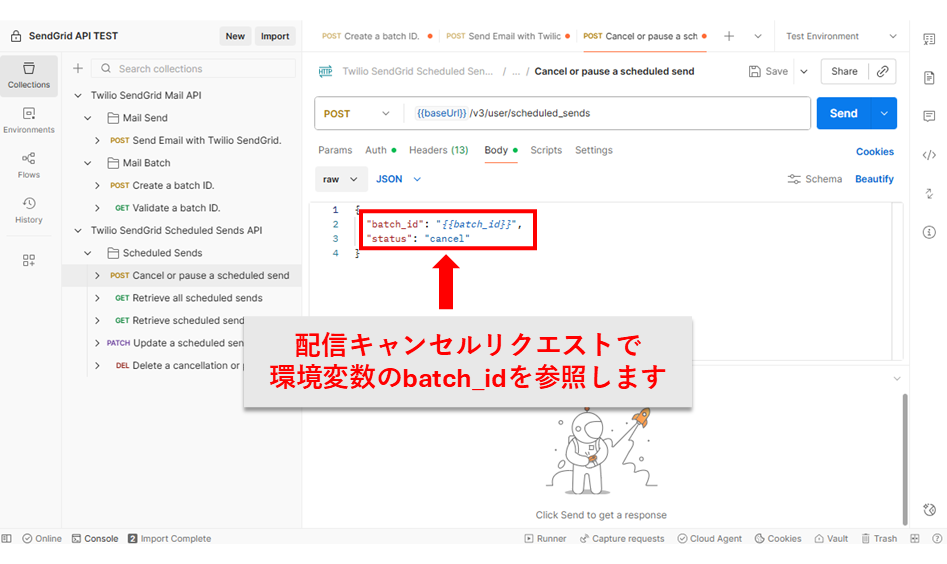Open the Test Environment selector dropdown

(841, 36)
